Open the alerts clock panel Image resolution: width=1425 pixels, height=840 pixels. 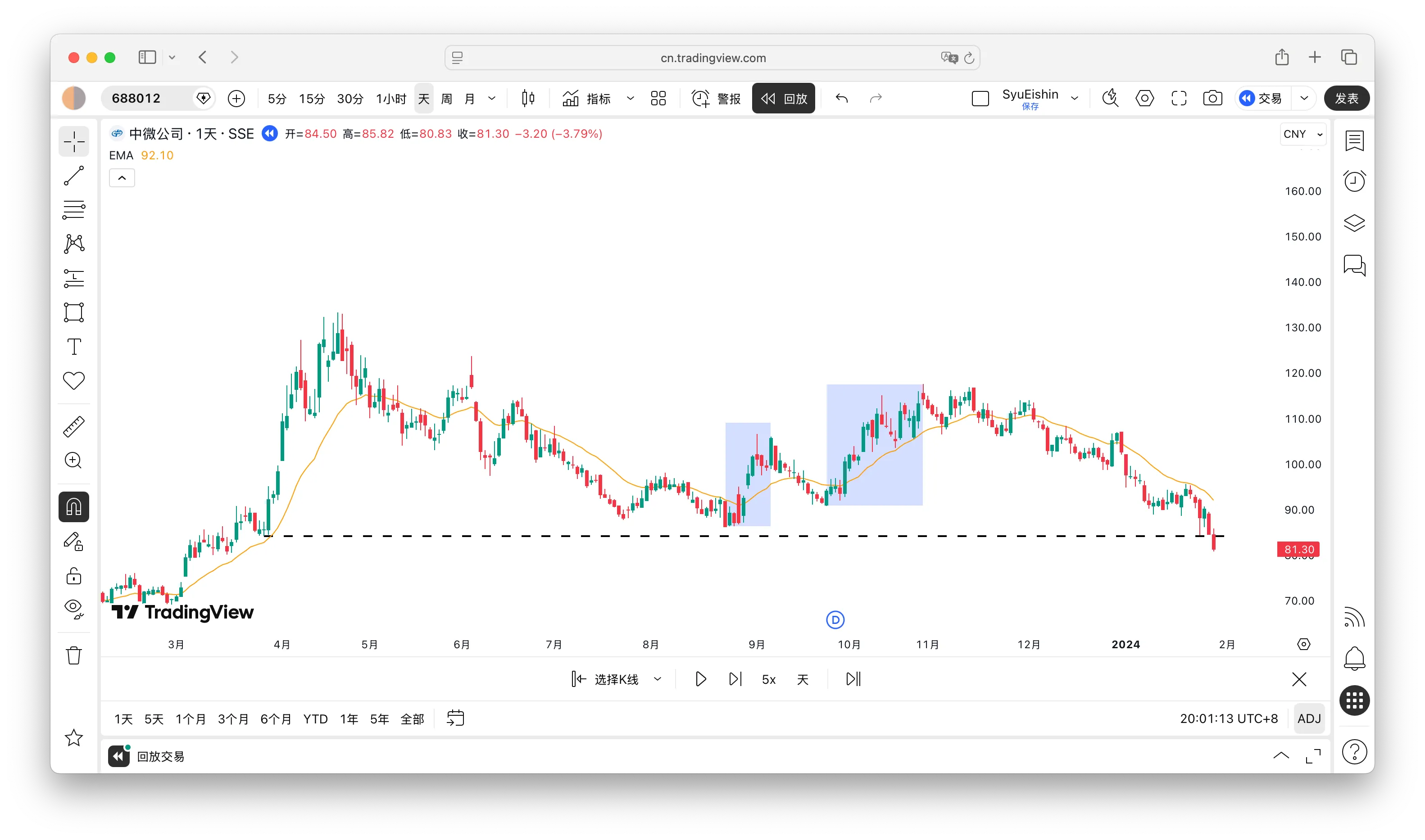click(x=1354, y=182)
